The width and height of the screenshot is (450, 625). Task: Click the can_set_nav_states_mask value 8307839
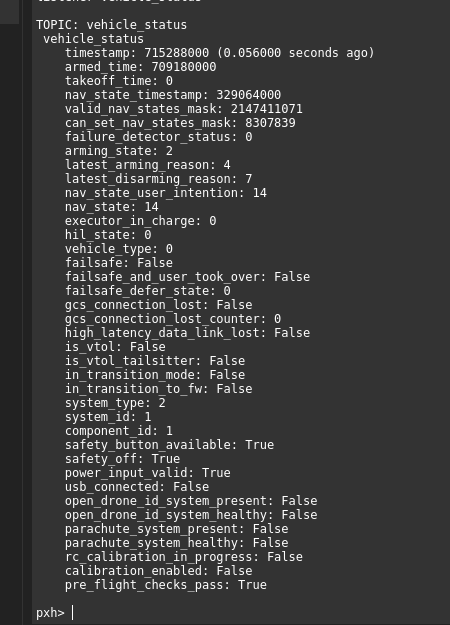270,123
